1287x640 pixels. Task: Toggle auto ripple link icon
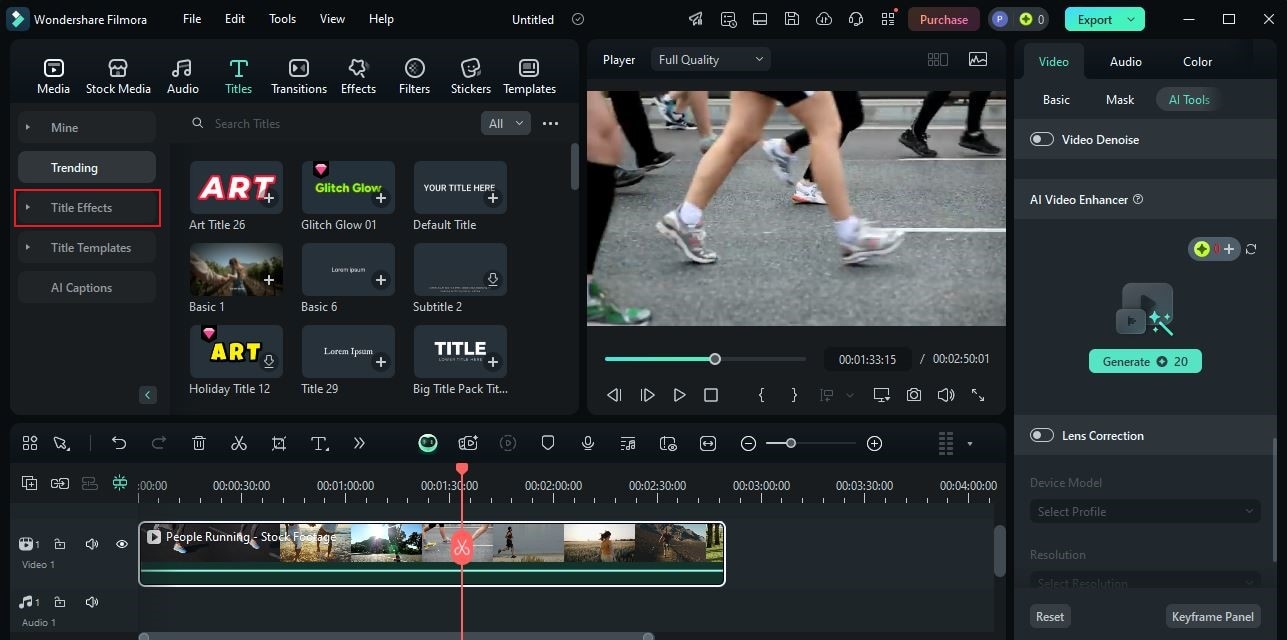tap(60, 483)
